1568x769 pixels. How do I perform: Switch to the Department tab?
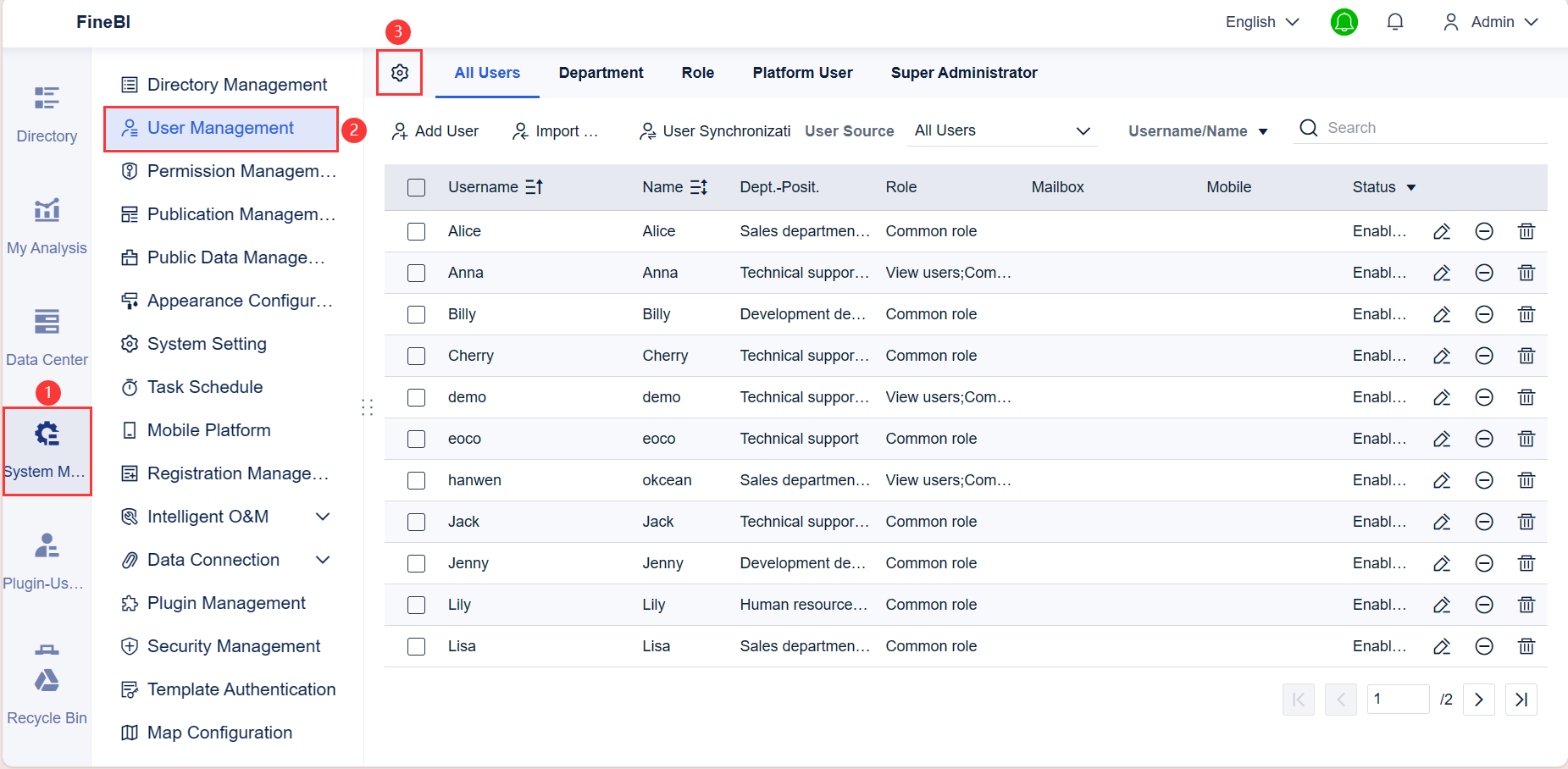pos(601,73)
